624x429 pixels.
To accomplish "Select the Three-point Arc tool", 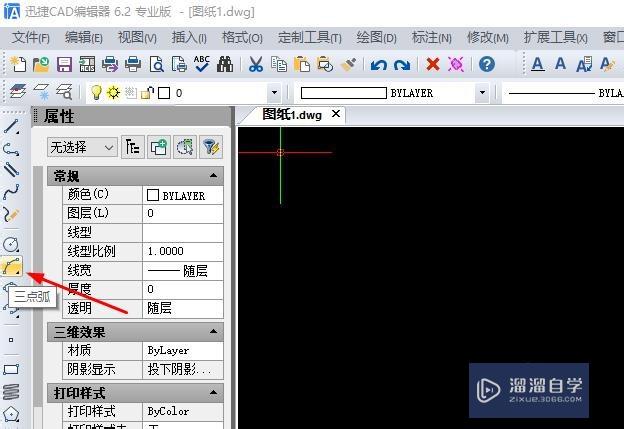I will (11, 266).
